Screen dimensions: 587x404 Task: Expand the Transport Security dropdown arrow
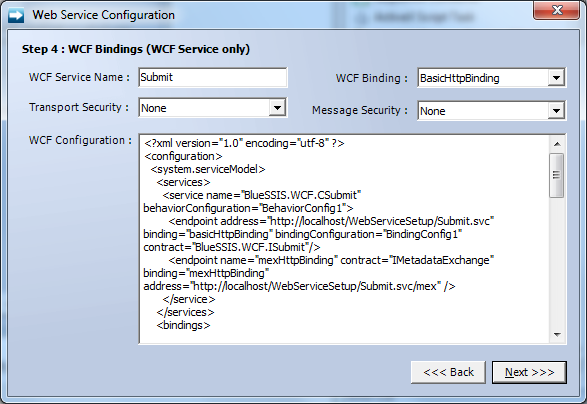(277, 108)
